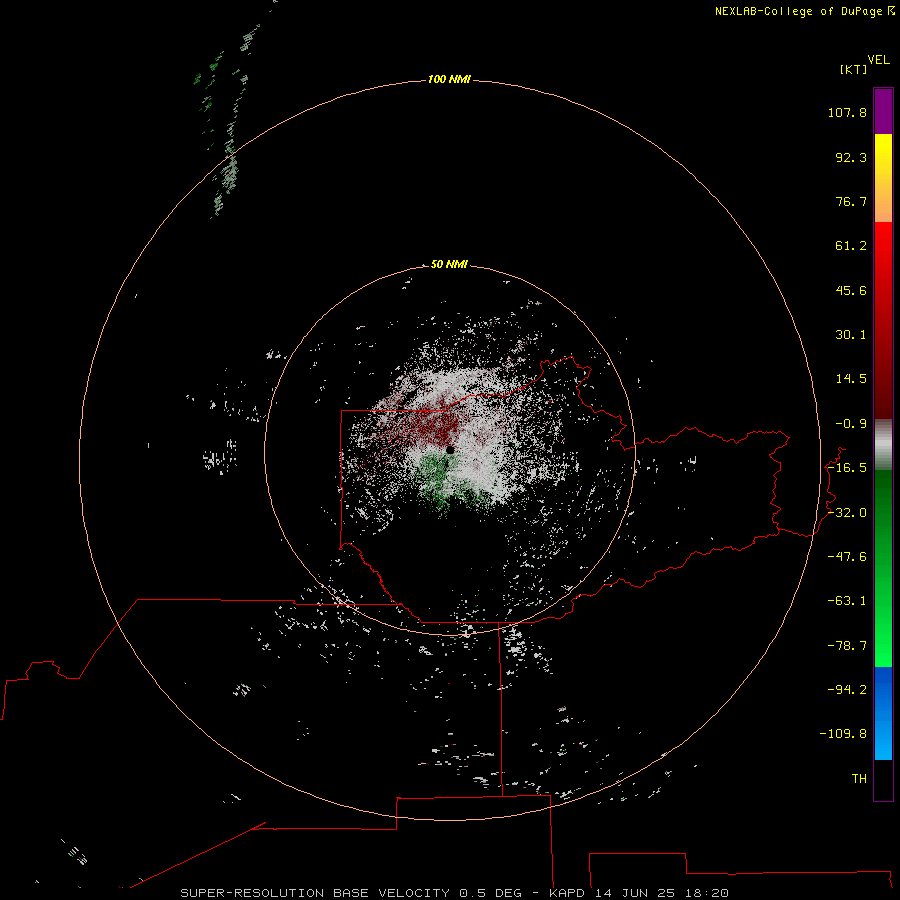Click the VEL legend title
Image resolution: width=900 pixels, height=900 pixels.
click(878, 60)
